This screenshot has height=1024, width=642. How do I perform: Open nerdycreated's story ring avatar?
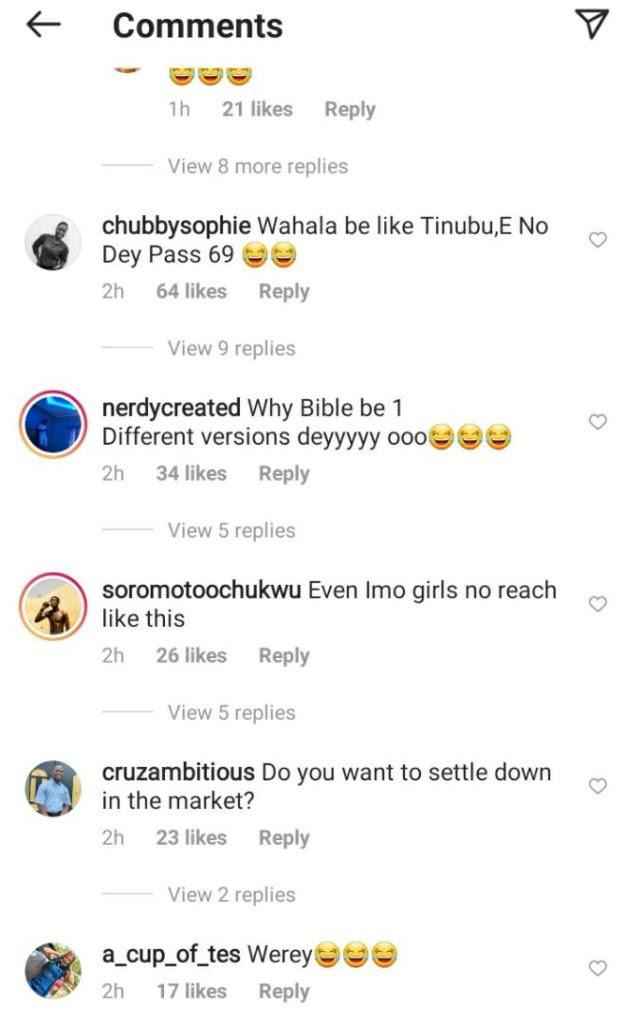click(x=53, y=424)
